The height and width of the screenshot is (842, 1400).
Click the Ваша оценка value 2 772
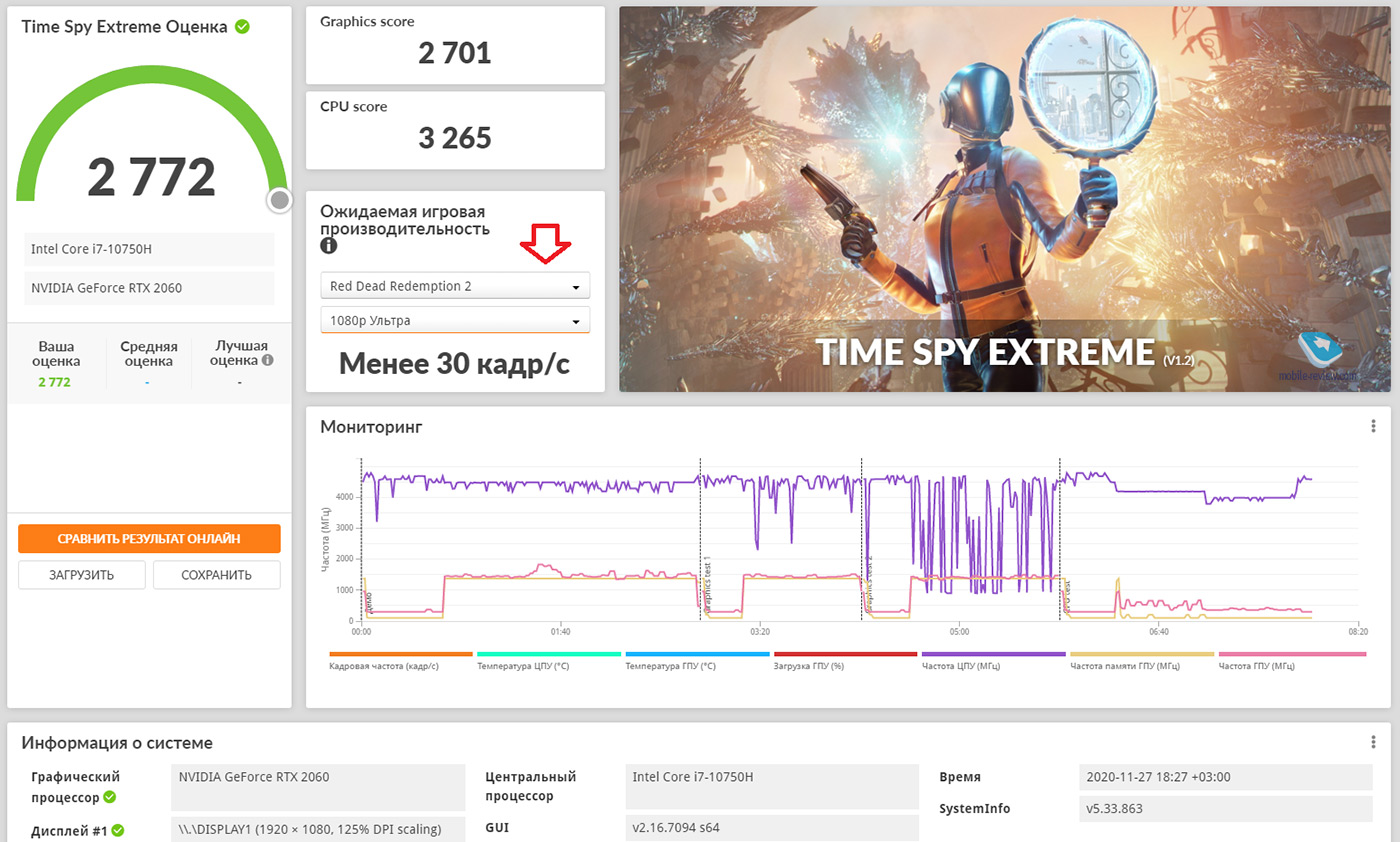point(54,382)
